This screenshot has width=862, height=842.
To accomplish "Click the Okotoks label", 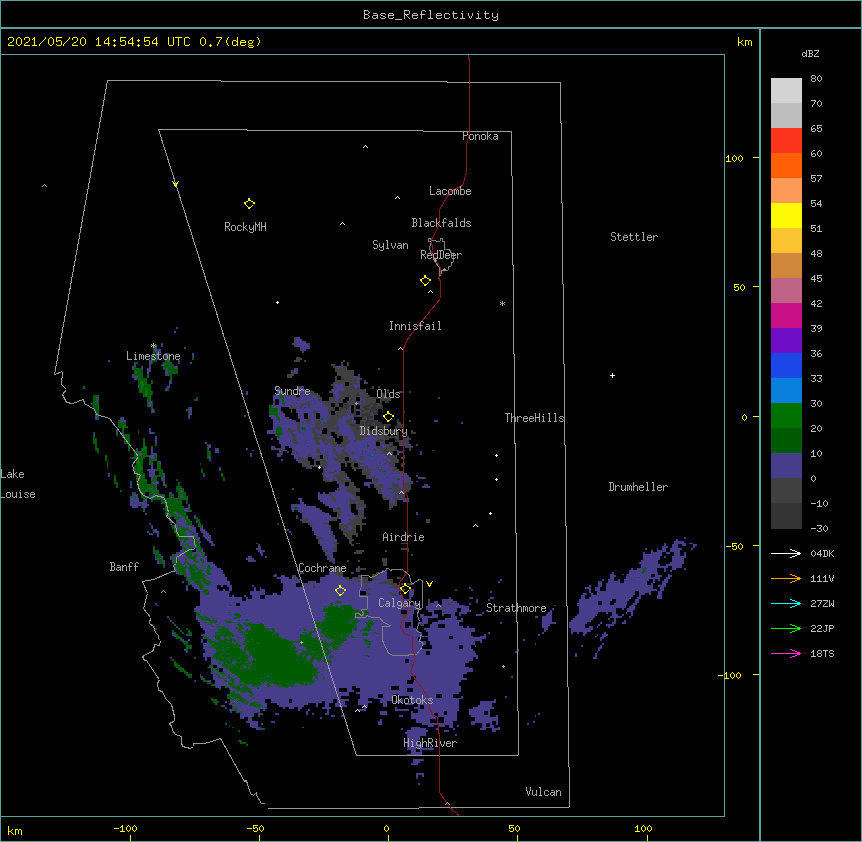I will (412, 700).
